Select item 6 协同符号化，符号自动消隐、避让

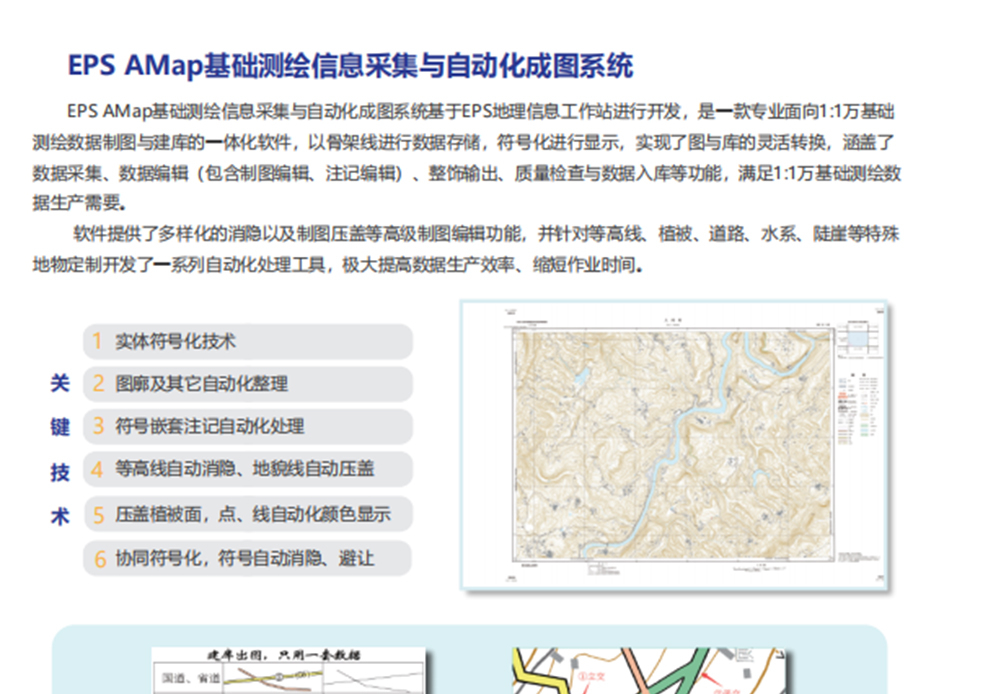pyautogui.click(x=247, y=559)
